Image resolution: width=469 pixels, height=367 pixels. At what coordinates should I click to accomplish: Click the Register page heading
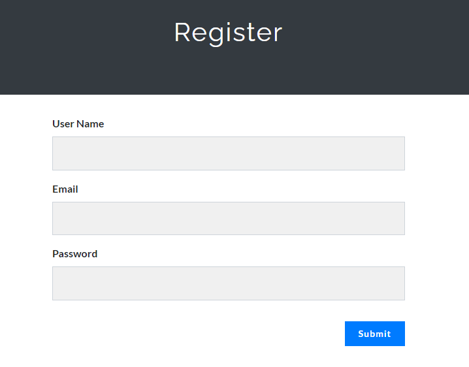coord(228,33)
